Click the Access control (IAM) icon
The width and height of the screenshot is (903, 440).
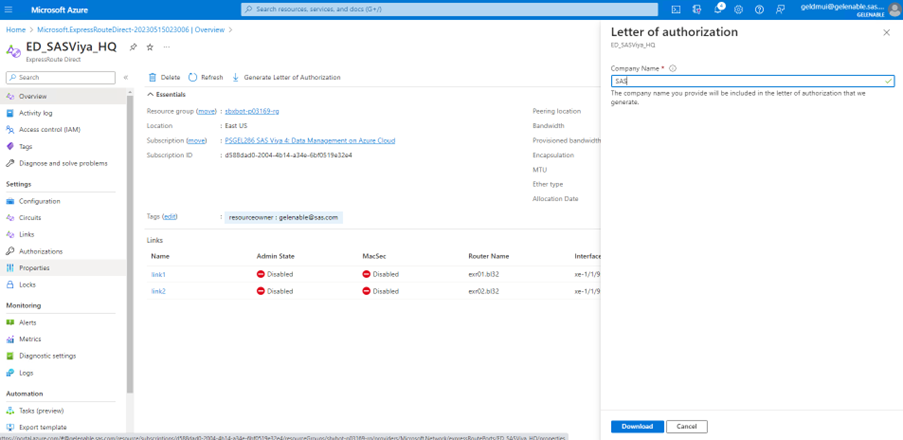click(10, 130)
